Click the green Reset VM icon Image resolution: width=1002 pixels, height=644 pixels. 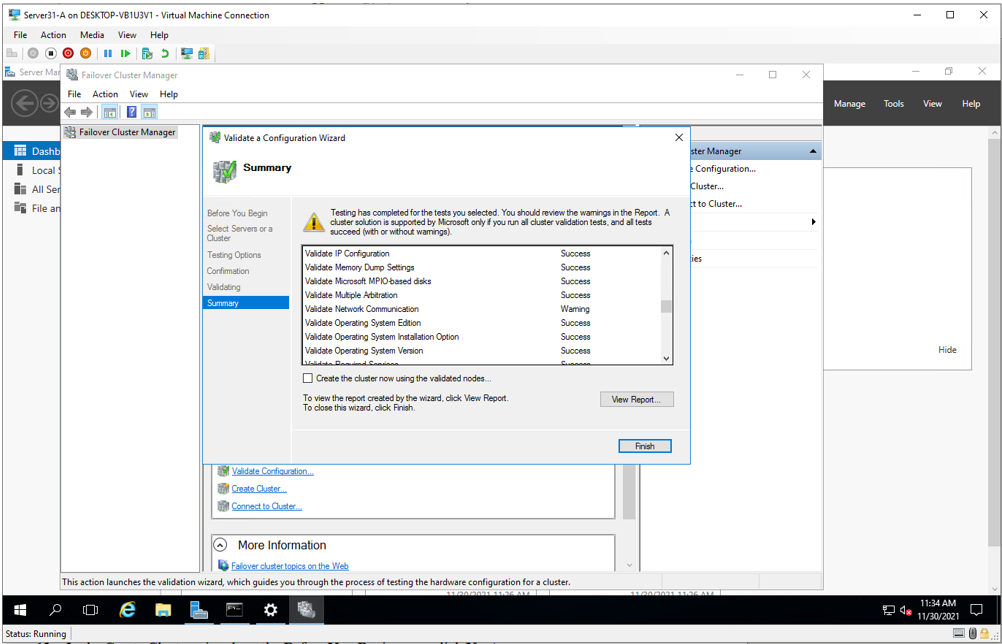click(x=125, y=54)
